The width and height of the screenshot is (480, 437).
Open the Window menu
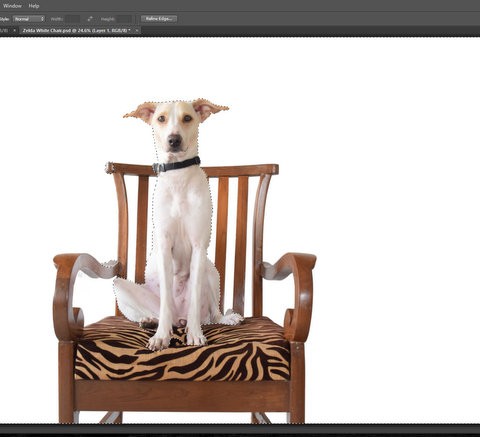[x=12, y=6]
